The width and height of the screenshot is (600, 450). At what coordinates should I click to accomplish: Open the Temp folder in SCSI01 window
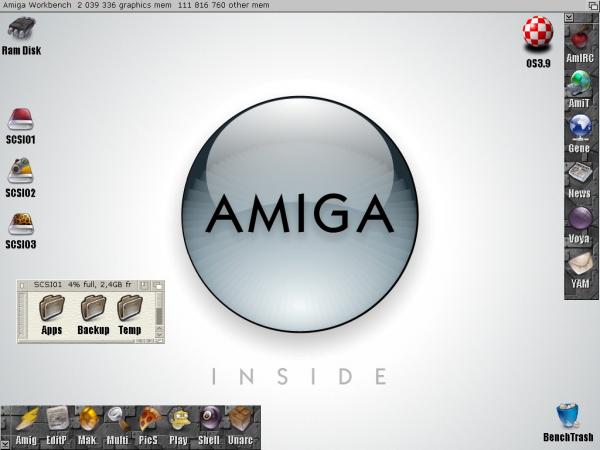(x=130, y=315)
